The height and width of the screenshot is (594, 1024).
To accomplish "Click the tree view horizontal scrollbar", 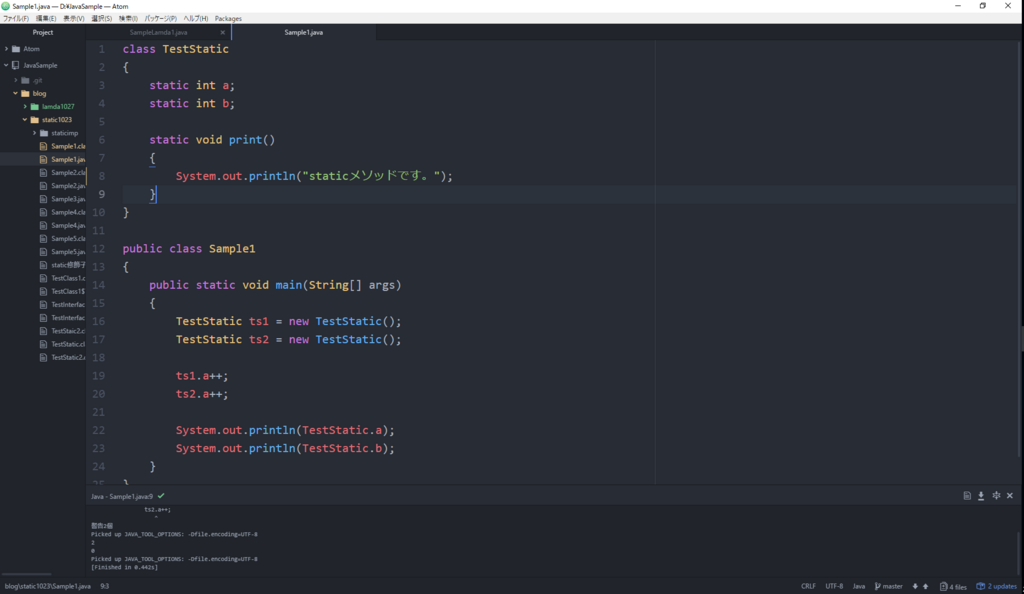I will pyautogui.click(x=27, y=575).
